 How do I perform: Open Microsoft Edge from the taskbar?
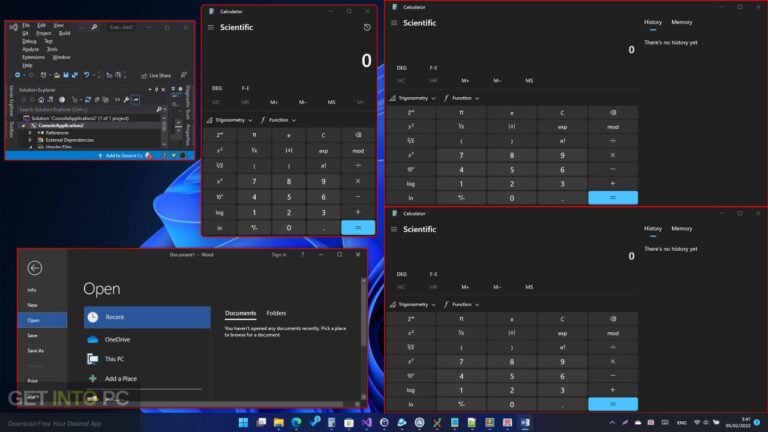pos(296,422)
